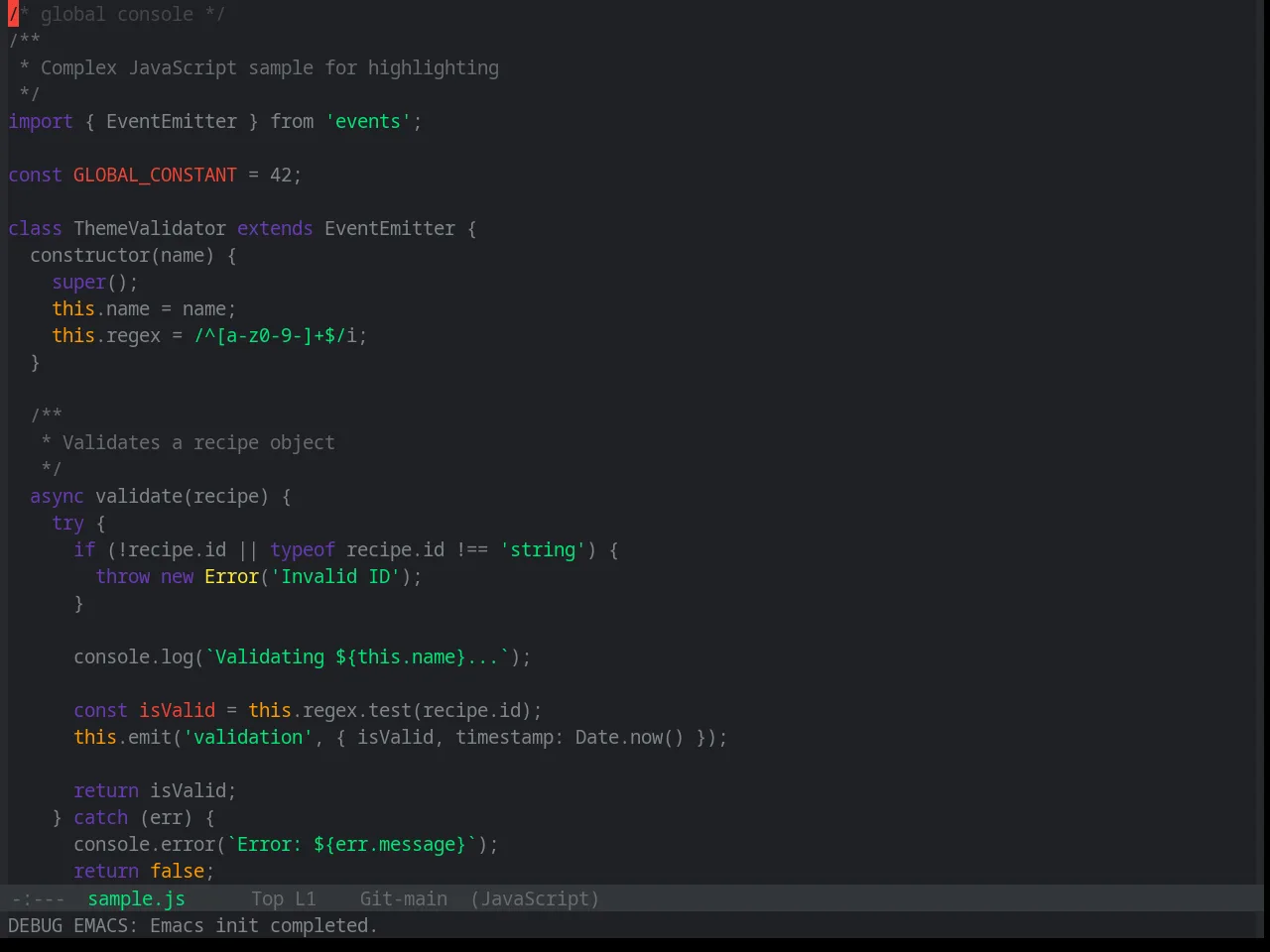Click on GLOBAL_CONSTANT identifier
Screen dimensions: 1270x952
pos(155,175)
